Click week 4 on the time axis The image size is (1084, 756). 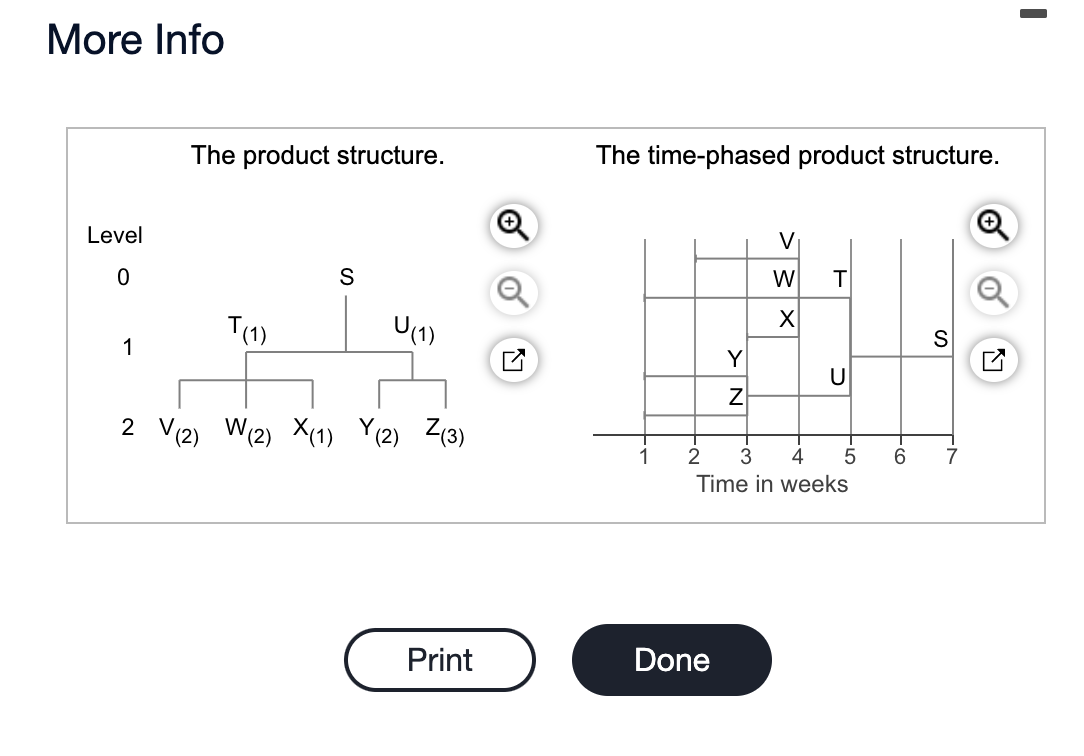pos(798,454)
